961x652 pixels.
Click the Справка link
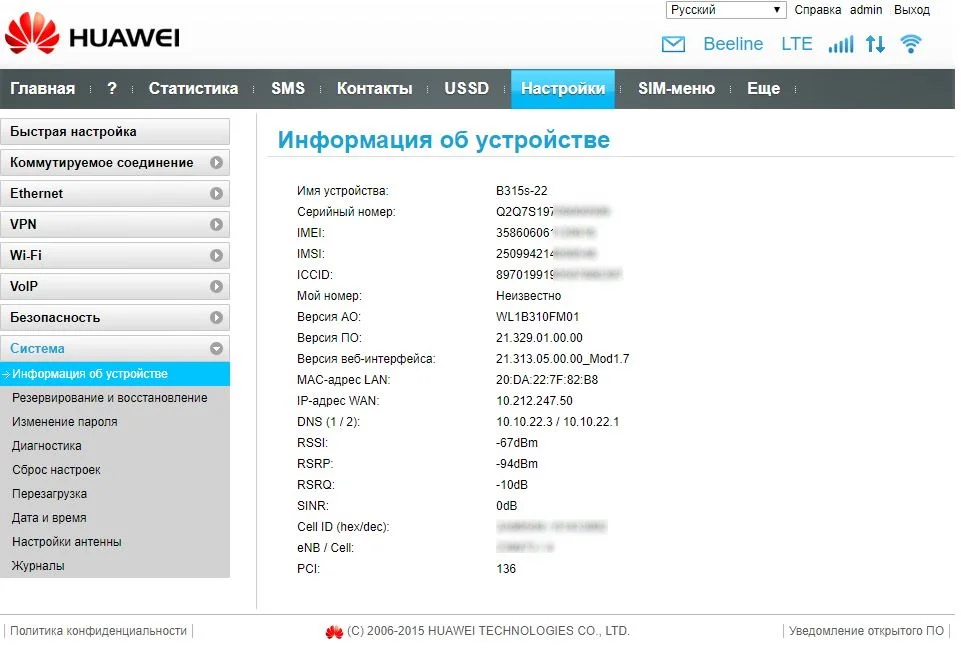pos(818,10)
